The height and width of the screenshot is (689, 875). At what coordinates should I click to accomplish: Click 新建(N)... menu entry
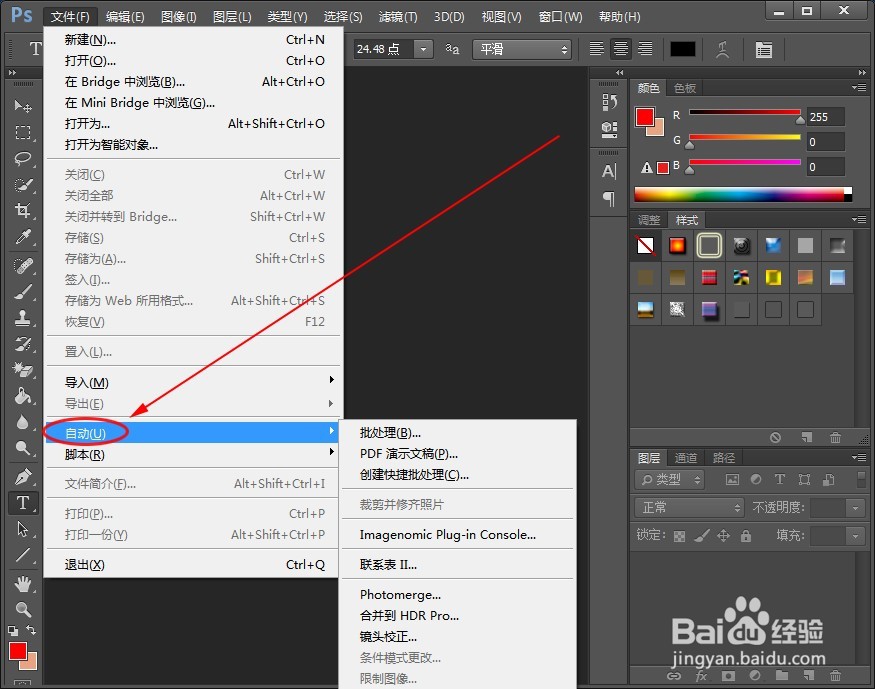click(193, 40)
